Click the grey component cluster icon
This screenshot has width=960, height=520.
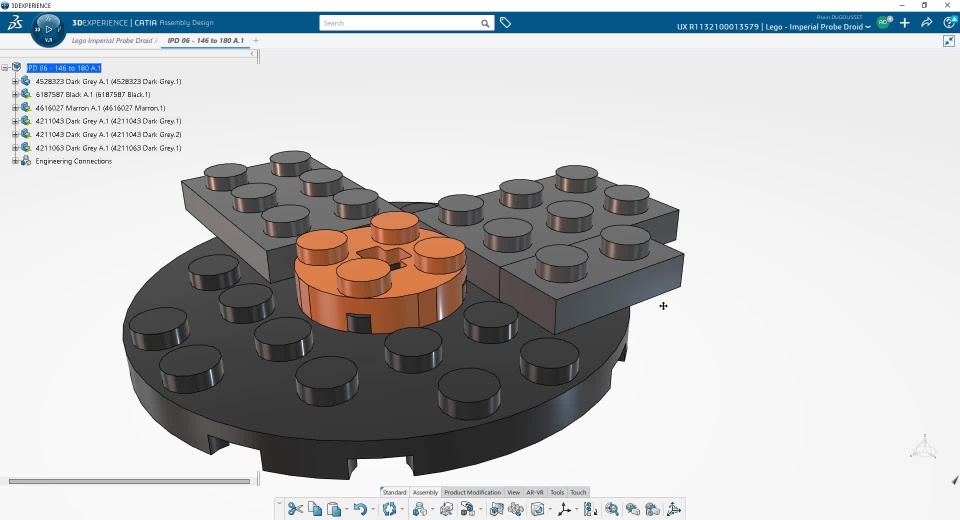point(516,509)
